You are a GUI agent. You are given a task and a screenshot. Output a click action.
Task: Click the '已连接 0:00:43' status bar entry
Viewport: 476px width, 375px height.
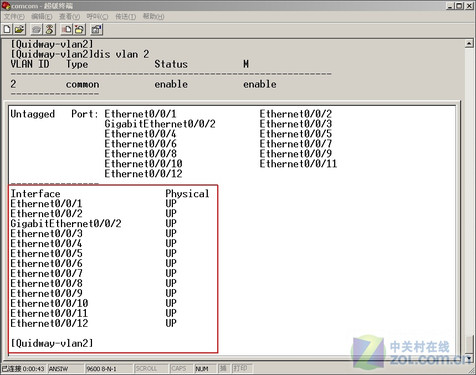click(x=23, y=369)
